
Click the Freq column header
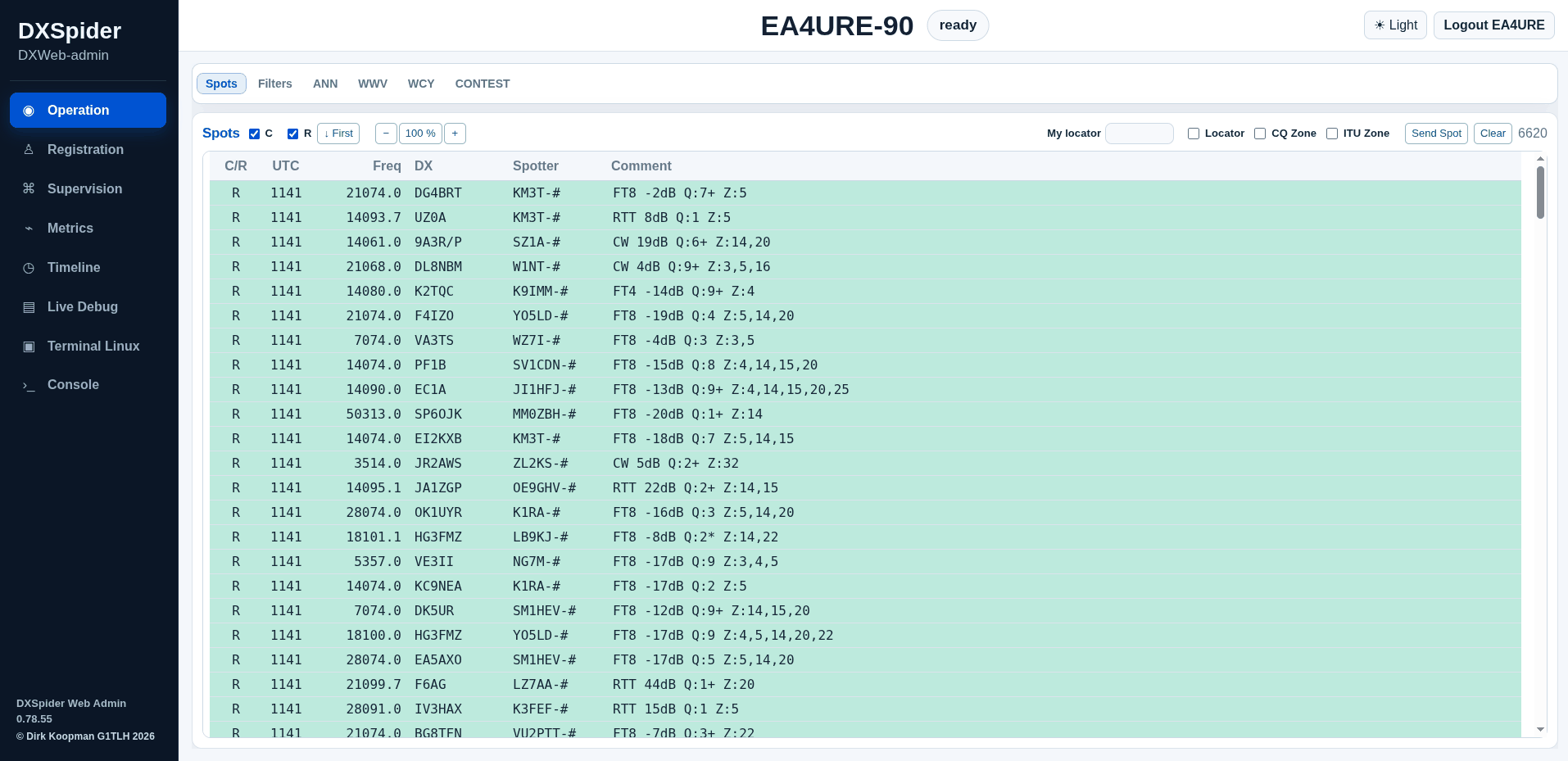point(387,166)
